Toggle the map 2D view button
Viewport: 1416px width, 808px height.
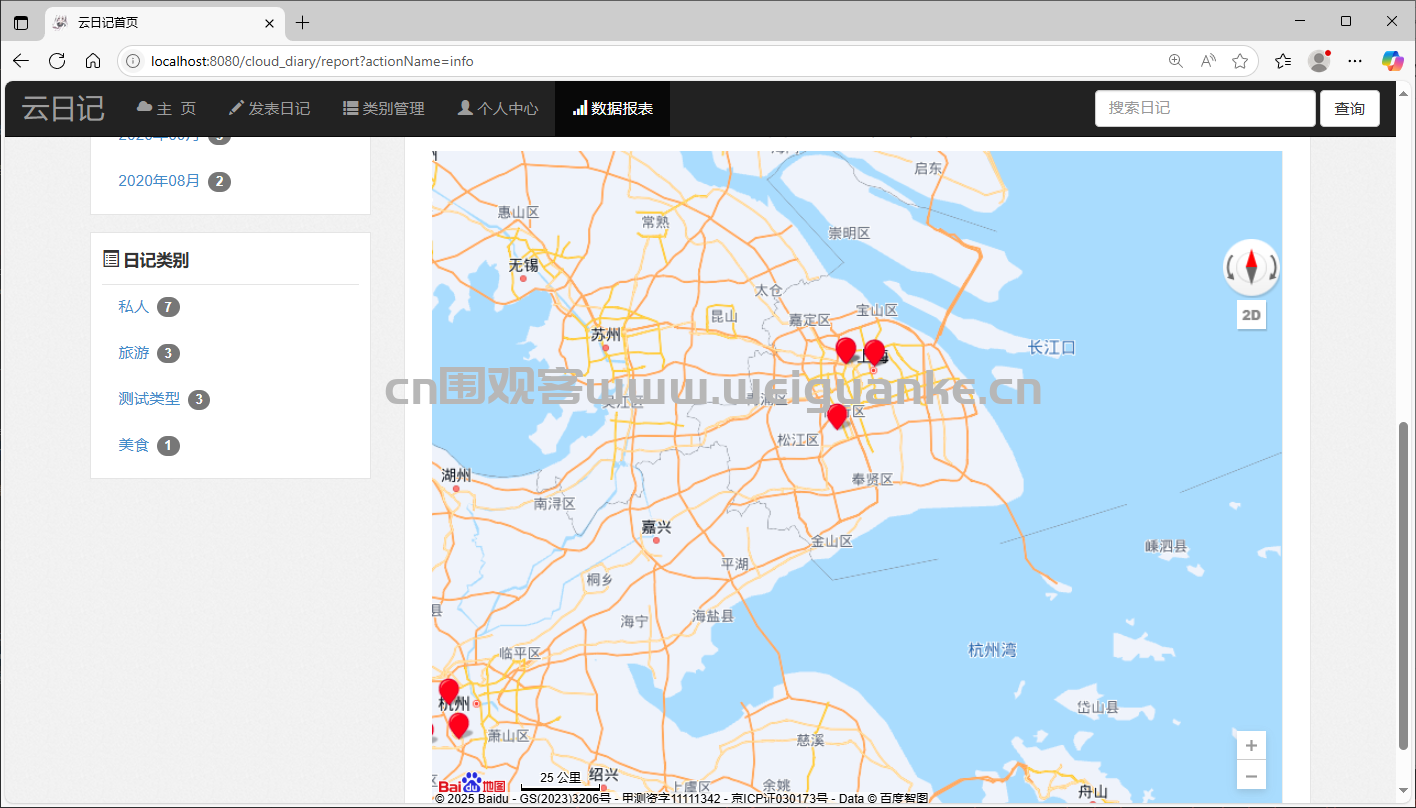coord(1251,315)
